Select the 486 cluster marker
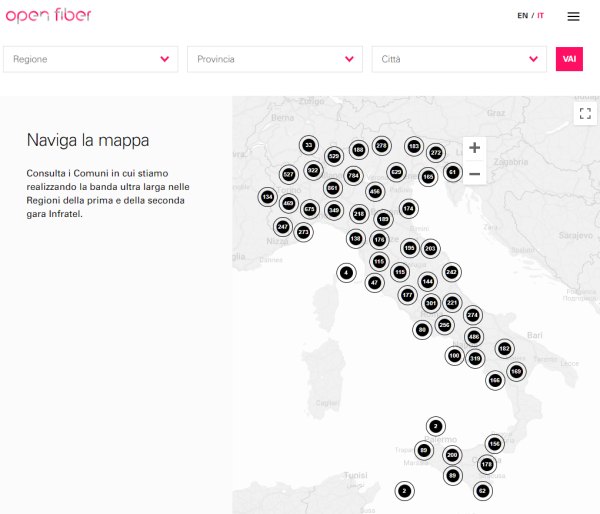Image resolution: width=600 pixels, height=514 pixels. [x=474, y=337]
